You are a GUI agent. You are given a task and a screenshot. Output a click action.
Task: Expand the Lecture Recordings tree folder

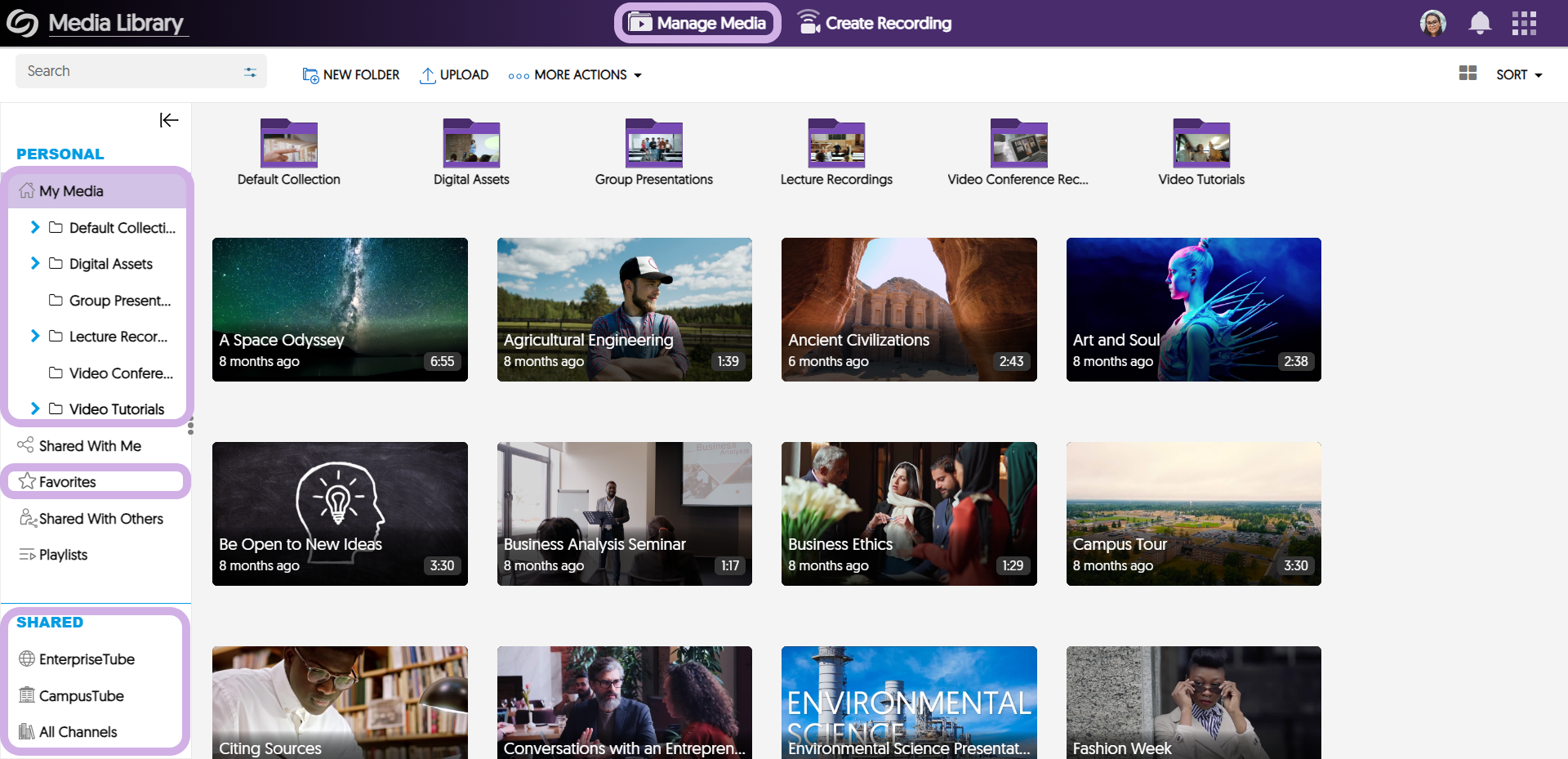pyautogui.click(x=34, y=336)
